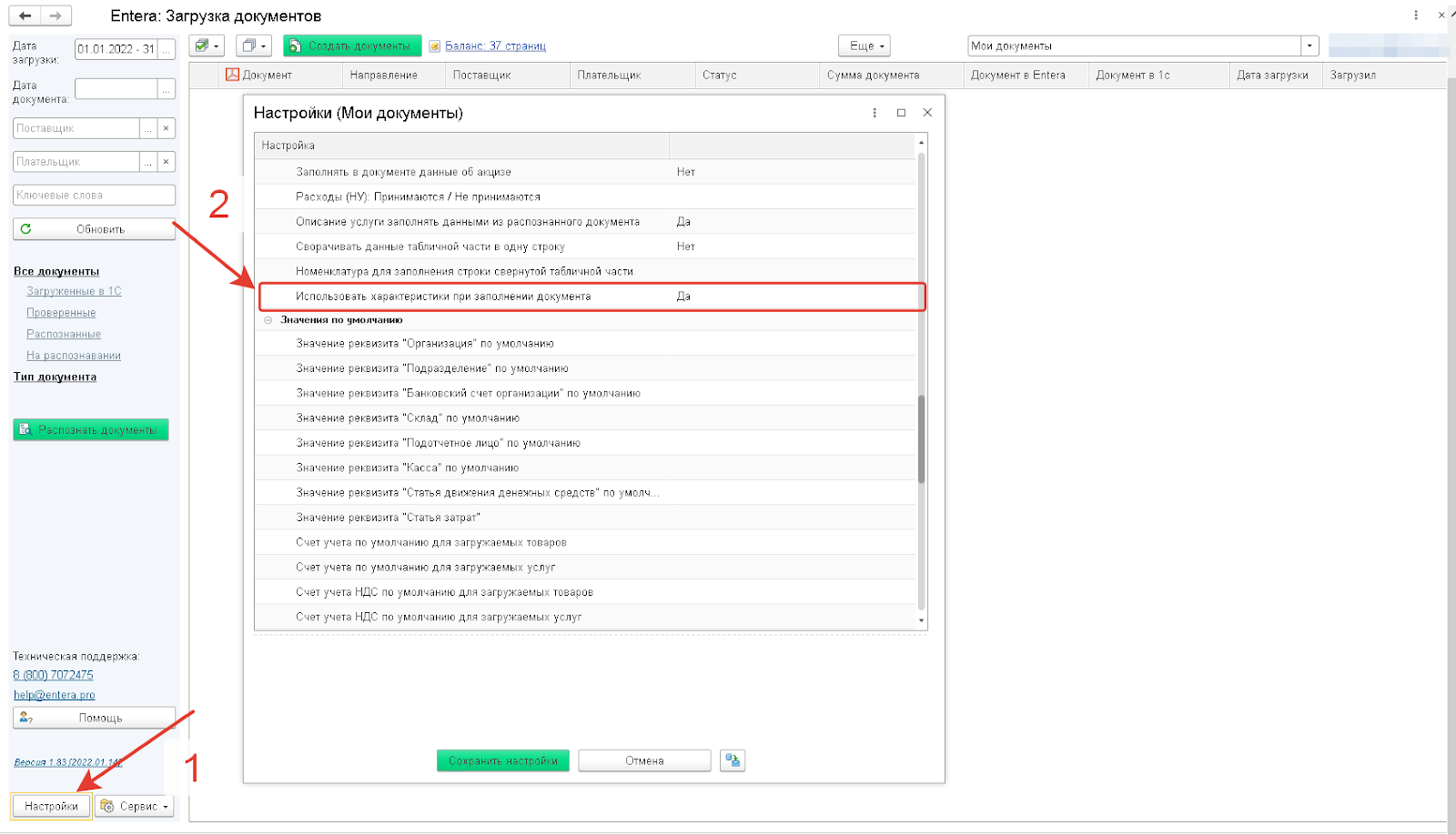Open help@entera.pro email link
This screenshot has height=835, width=1456.
point(54,695)
